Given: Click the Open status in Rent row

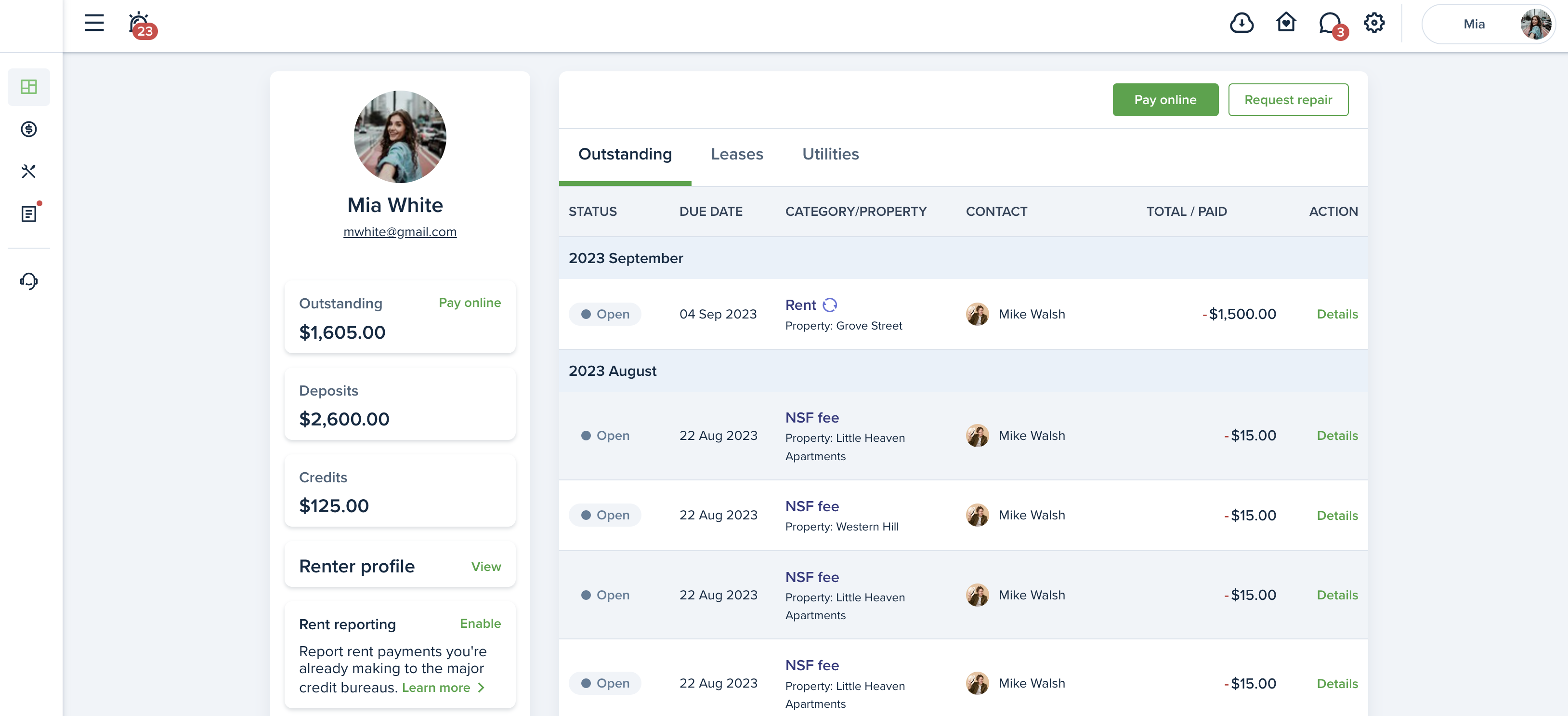Looking at the screenshot, I should pyautogui.click(x=605, y=314).
